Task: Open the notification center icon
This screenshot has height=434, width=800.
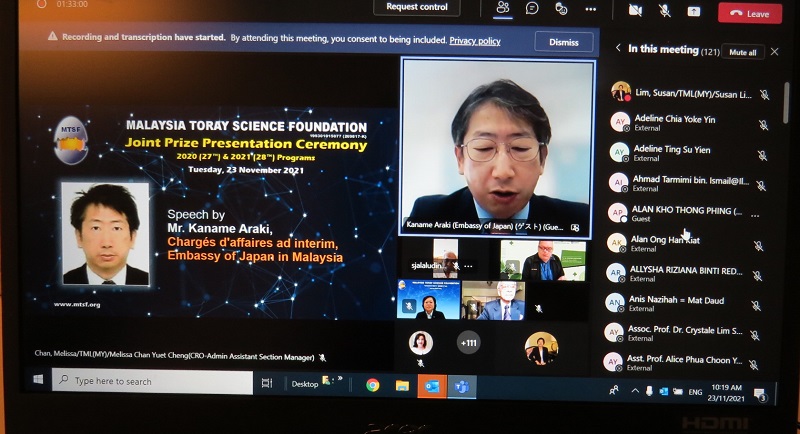Action: (x=761, y=395)
